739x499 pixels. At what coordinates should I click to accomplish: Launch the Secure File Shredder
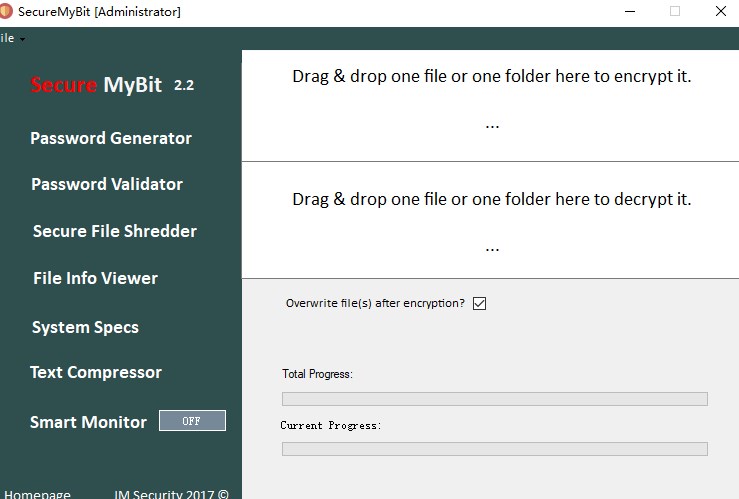pyautogui.click(x=115, y=231)
